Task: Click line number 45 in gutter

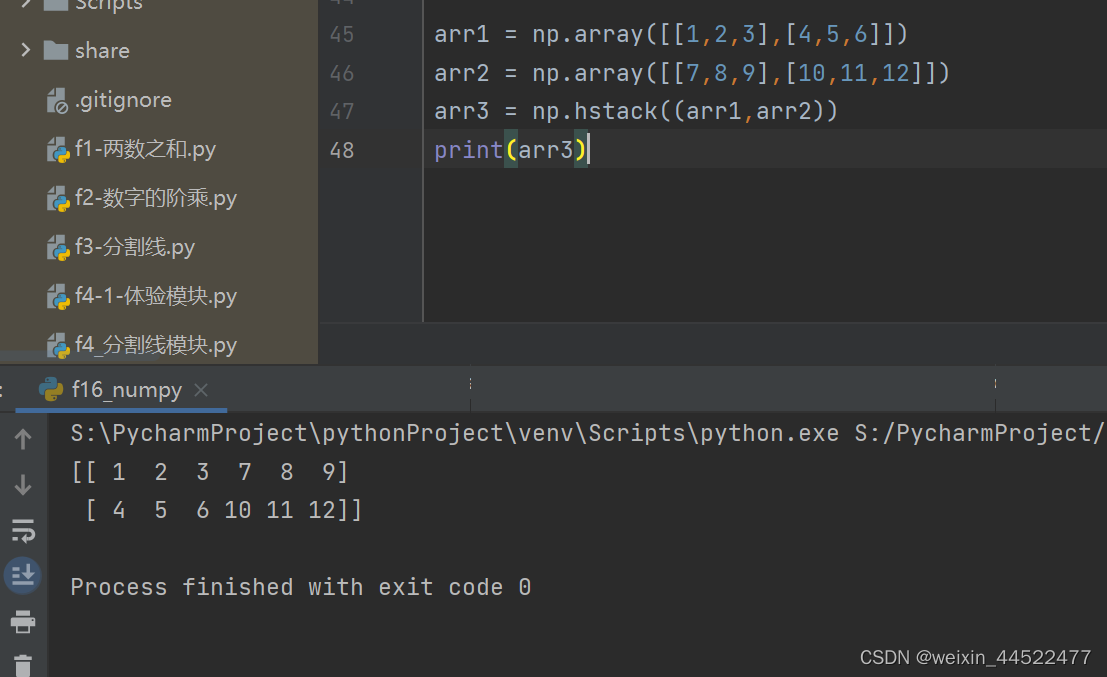Action: (342, 35)
